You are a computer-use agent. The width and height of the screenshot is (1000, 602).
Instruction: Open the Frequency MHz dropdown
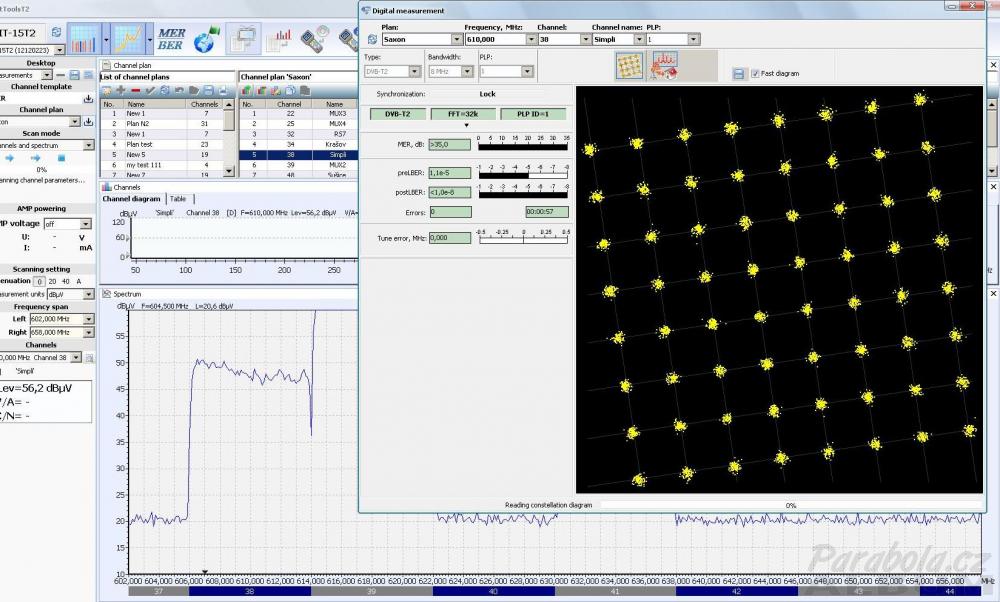[531, 40]
